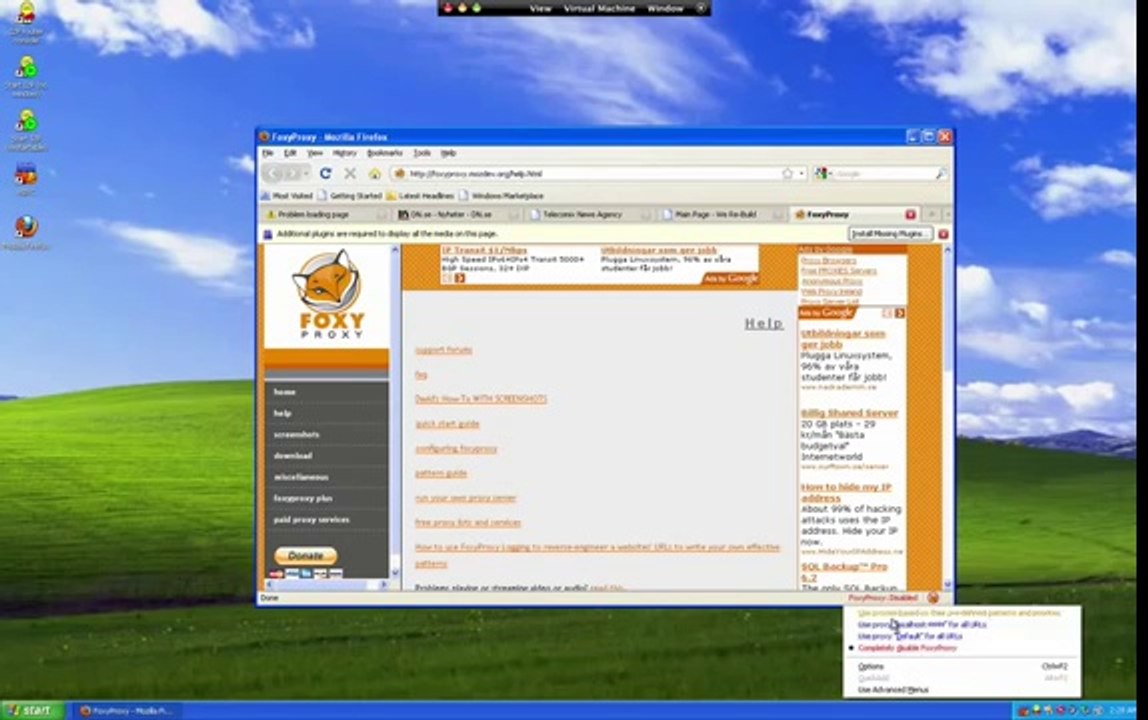Click the sidebar horizontal scrollbar

coord(326,584)
